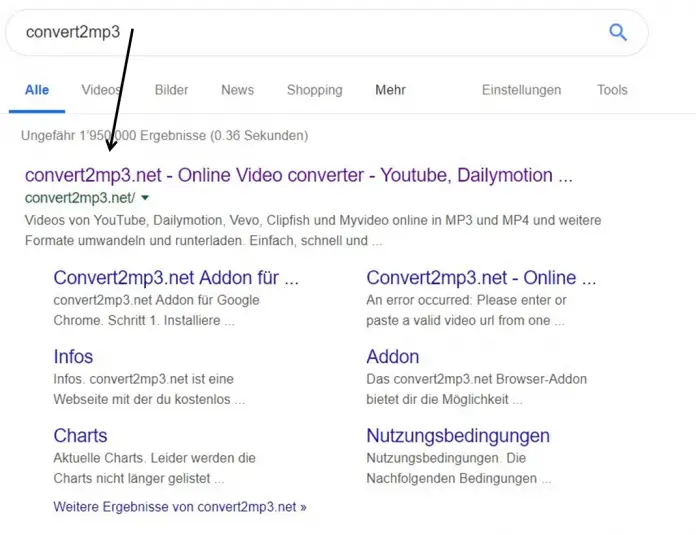Expand the arrow next to convert2mp3.net/ URL
The width and height of the screenshot is (696, 535).
click(x=145, y=198)
